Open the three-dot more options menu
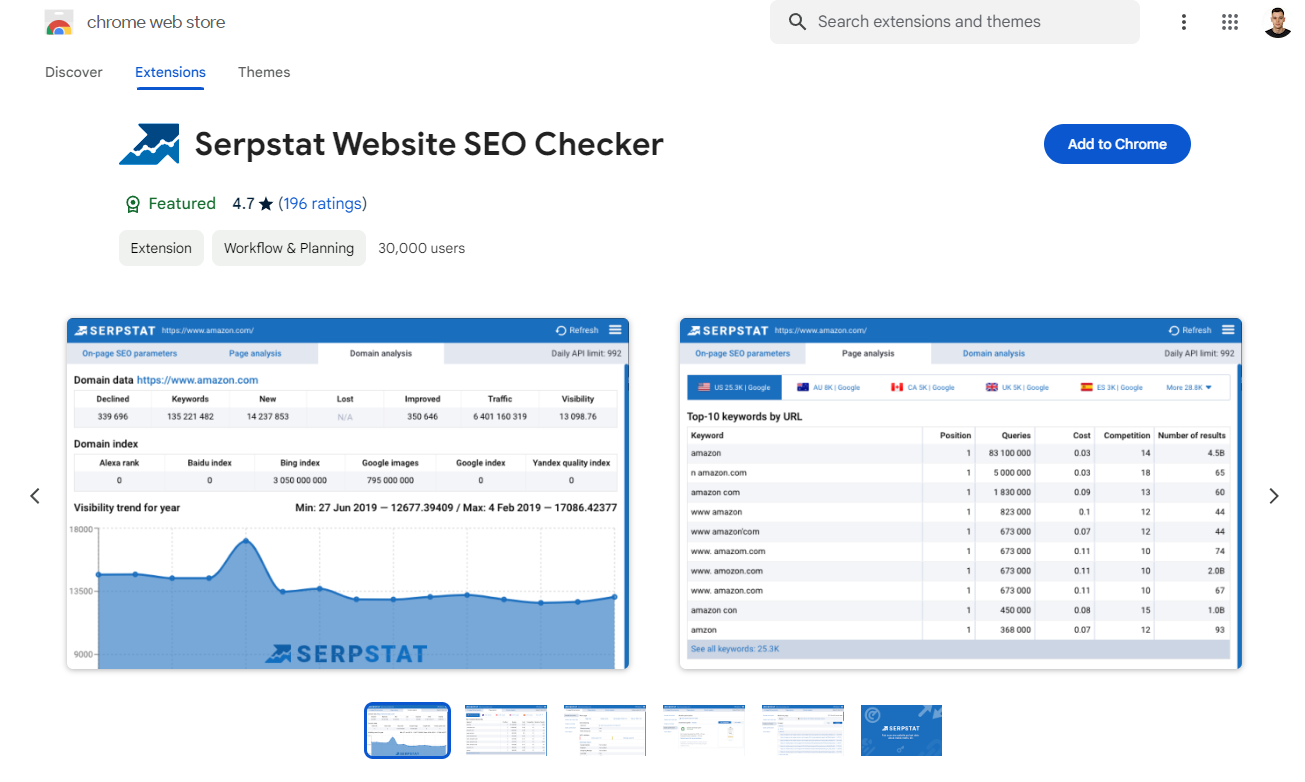Image resolution: width=1305 pixels, height=782 pixels. tap(1184, 22)
